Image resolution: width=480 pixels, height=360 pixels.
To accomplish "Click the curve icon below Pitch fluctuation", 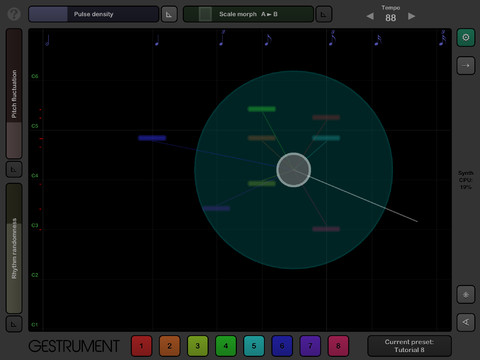I will [x=14, y=170].
